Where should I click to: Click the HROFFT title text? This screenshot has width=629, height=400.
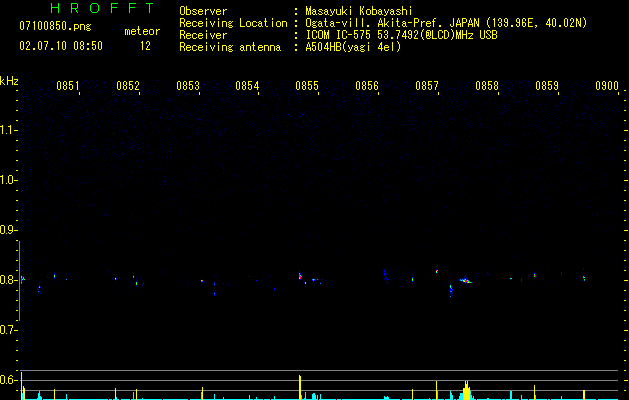click(x=103, y=8)
